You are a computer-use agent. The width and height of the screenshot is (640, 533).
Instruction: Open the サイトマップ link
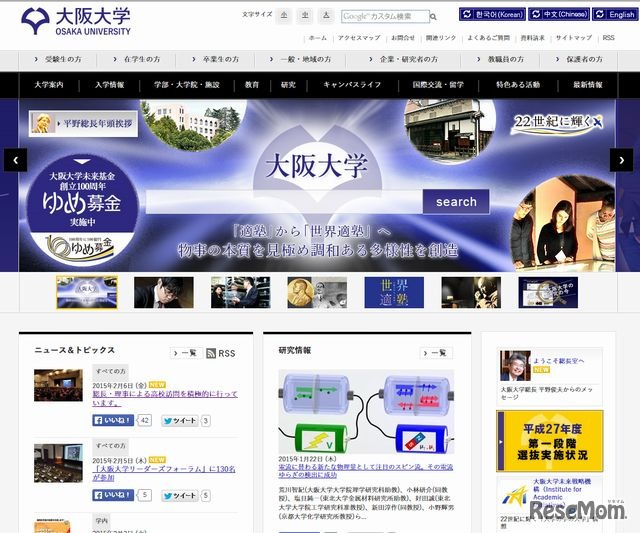pyautogui.click(x=573, y=38)
